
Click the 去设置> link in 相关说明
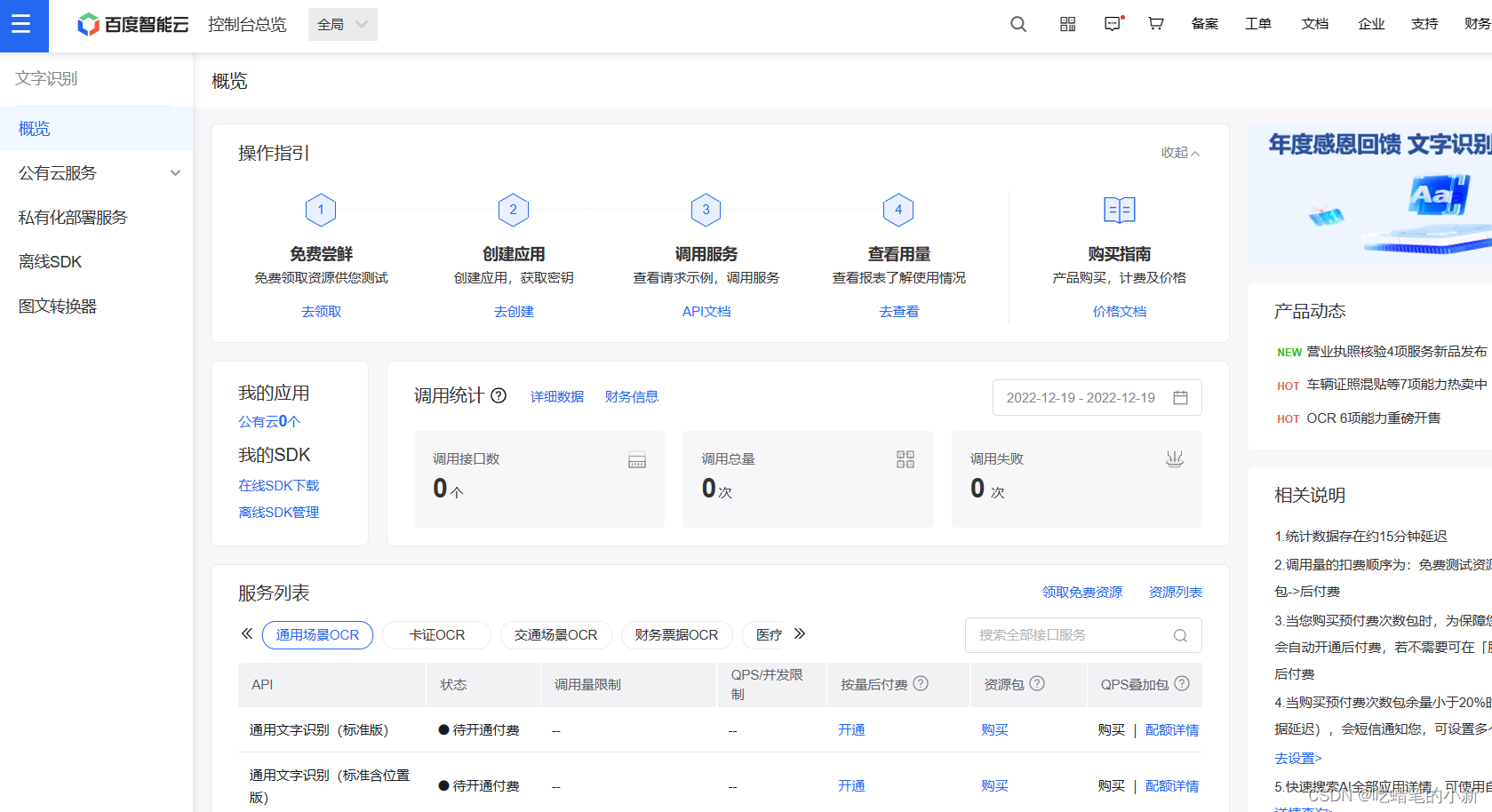pos(1298,759)
